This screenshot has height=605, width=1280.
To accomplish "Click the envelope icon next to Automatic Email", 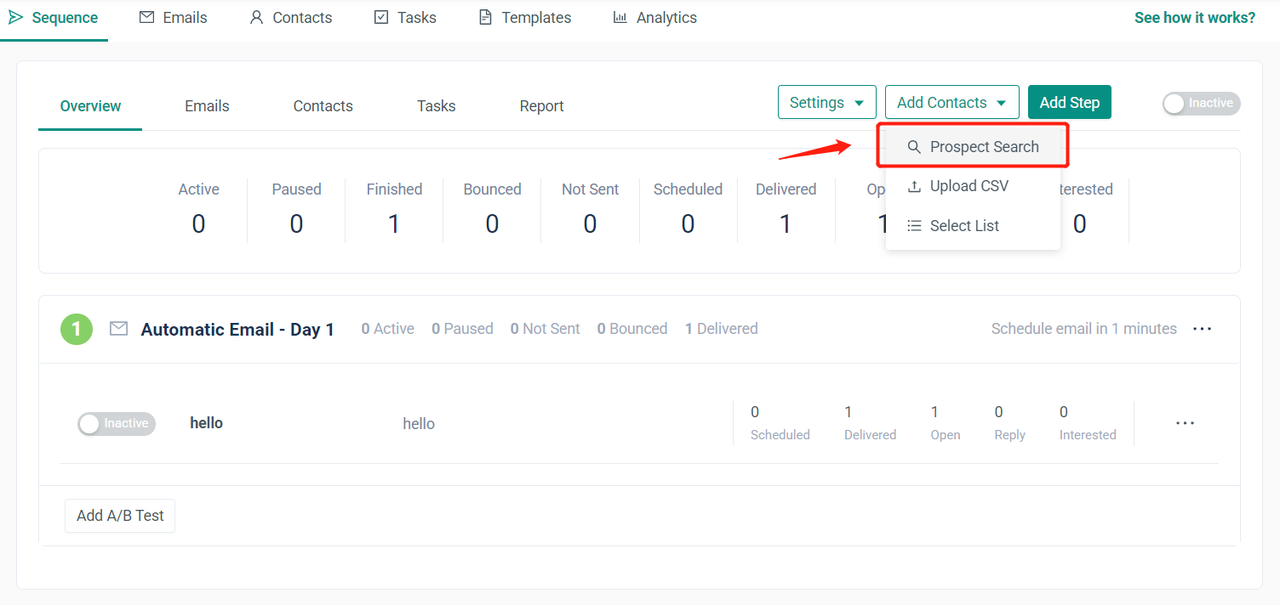I will [x=119, y=328].
